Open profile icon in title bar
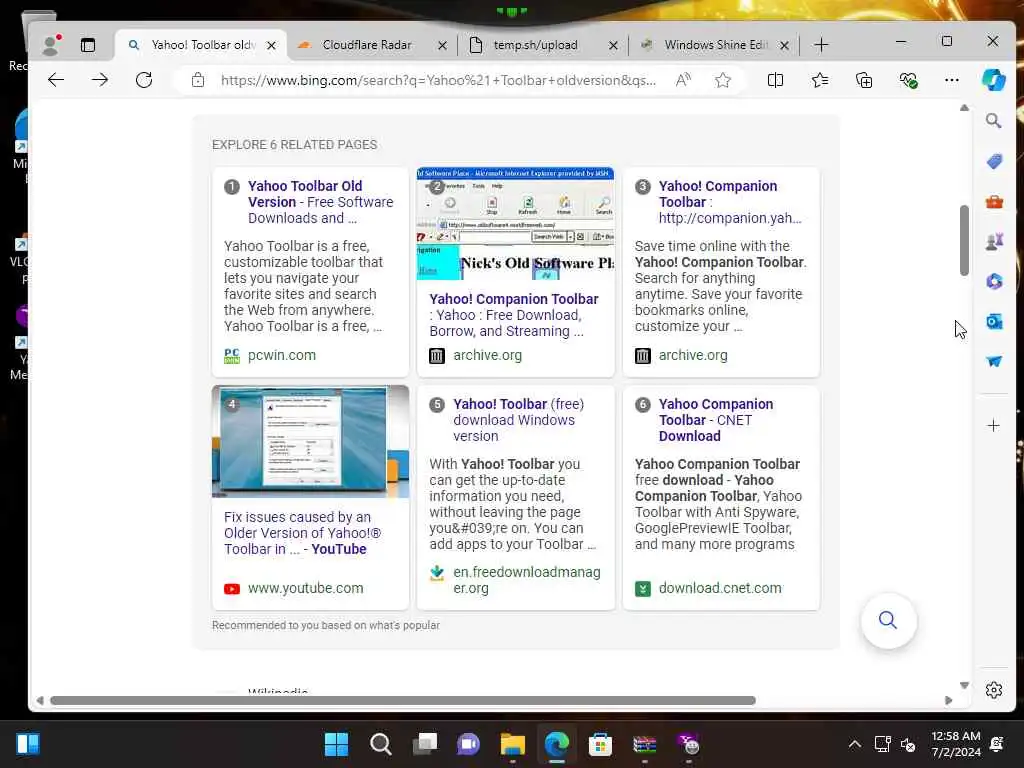Viewport: 1024px width, 768px height. (51, 44)
